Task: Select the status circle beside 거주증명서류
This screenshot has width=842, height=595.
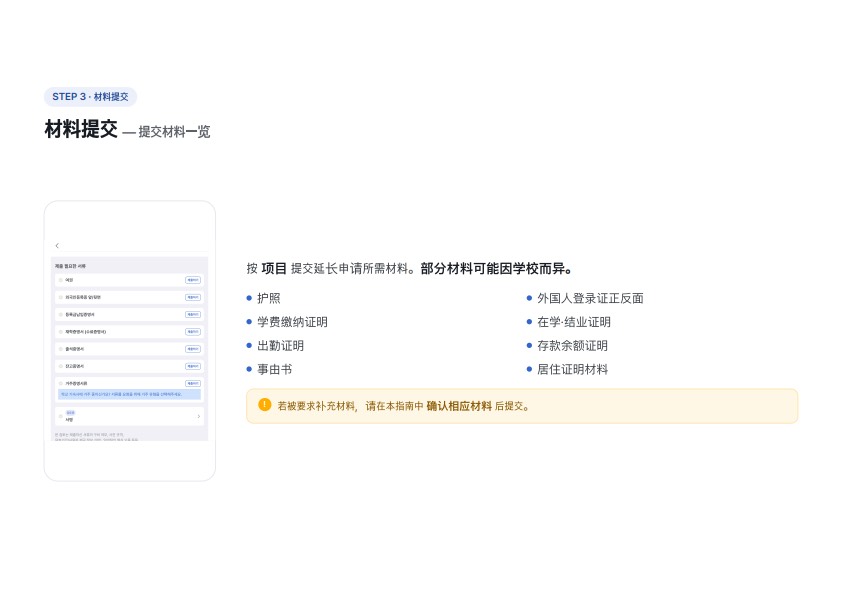Action: 61,383
